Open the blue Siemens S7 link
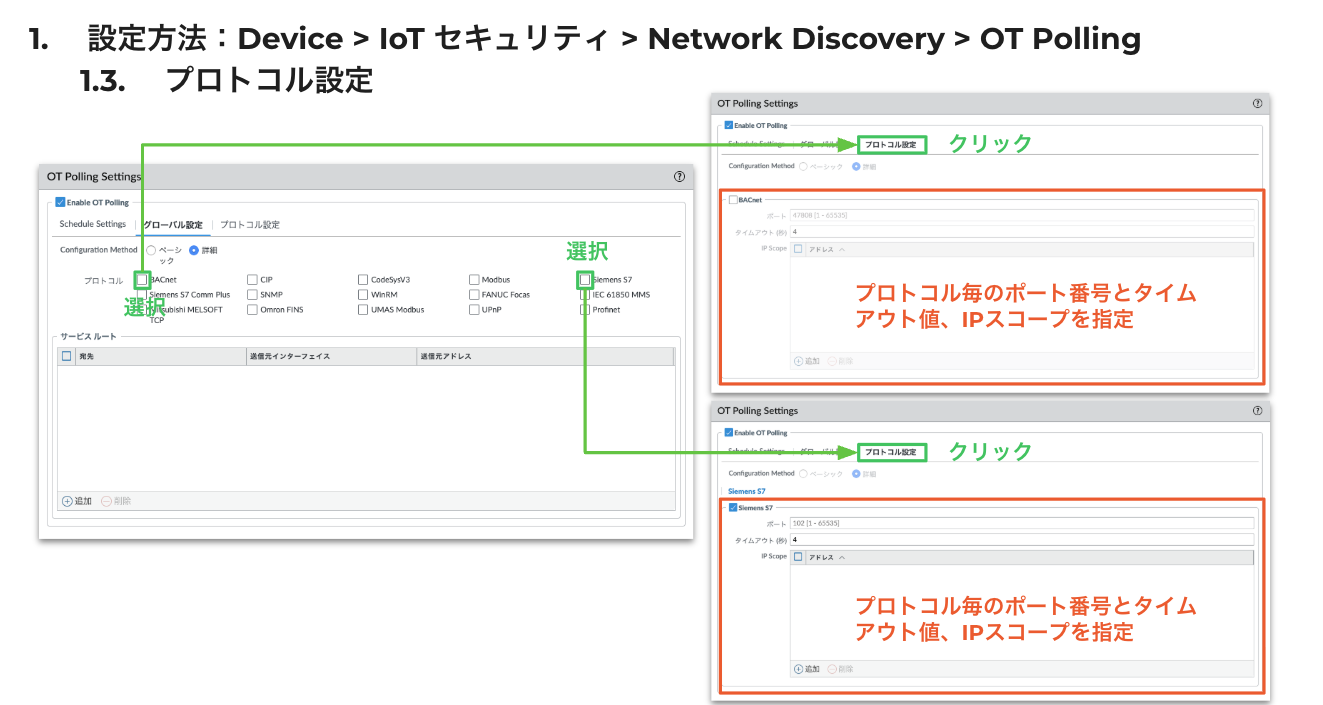The height and width of the screenshot is (705, 1323). 747,492
